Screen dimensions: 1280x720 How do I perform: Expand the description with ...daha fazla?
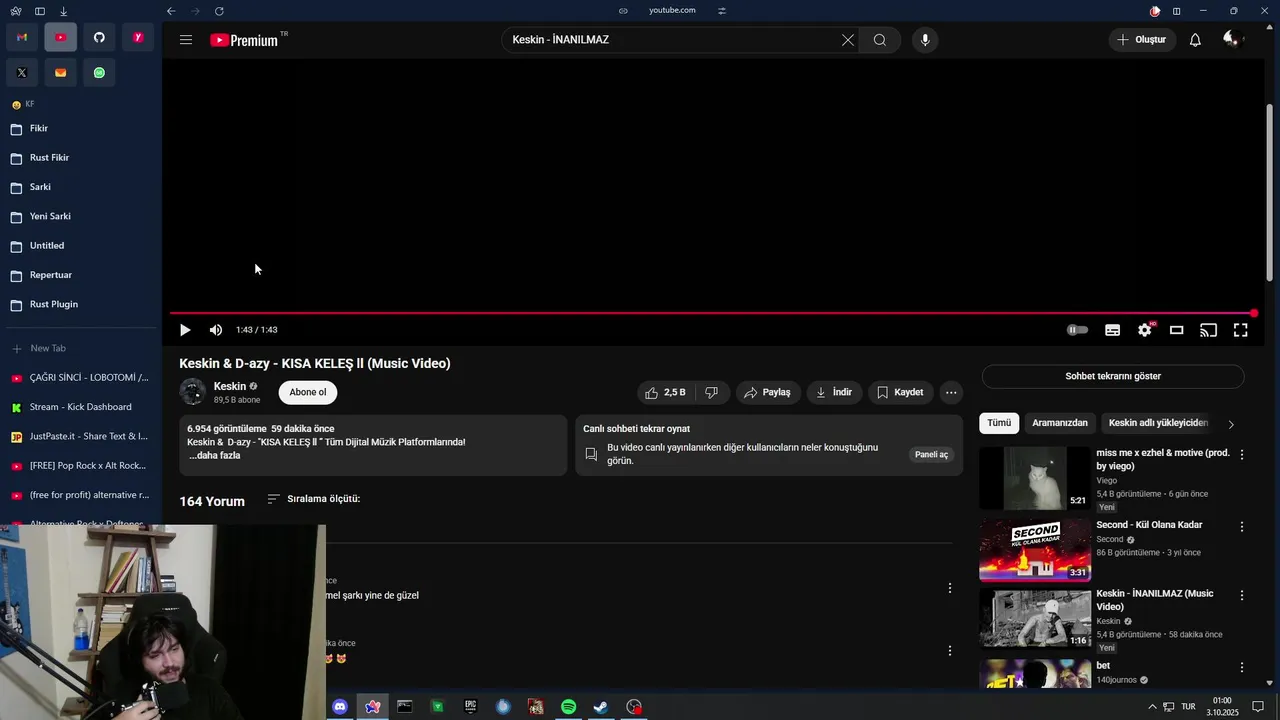pyautogui.click(x=214, y=455)
